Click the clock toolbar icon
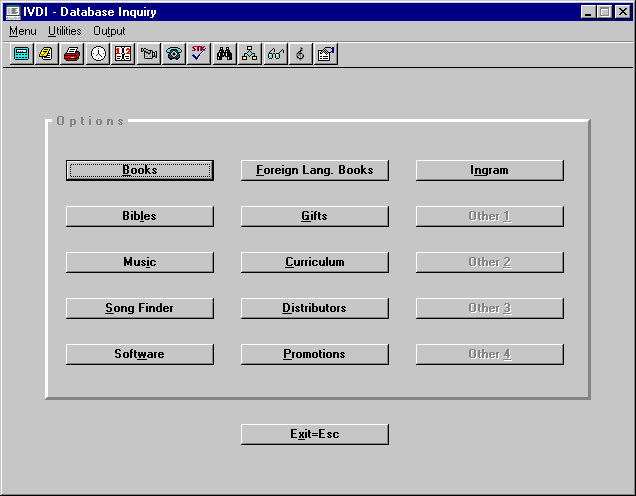This screenshot has width=636, height=496. (98, 54)
